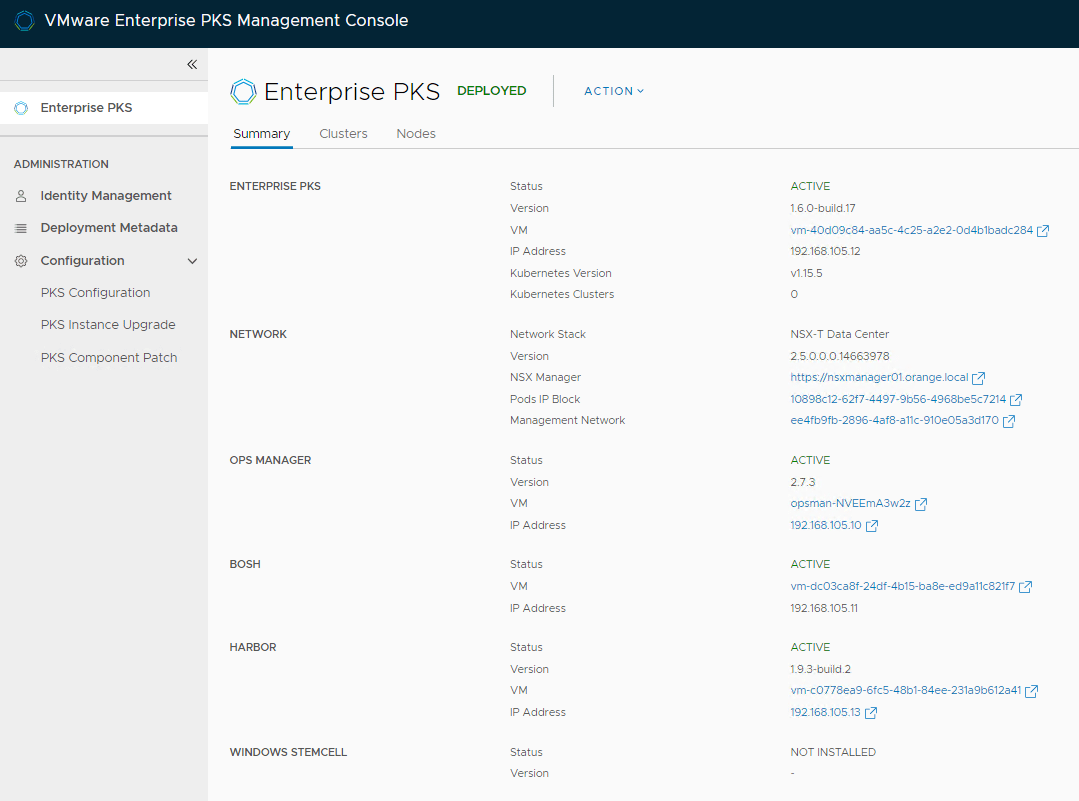Open Management Network link ee4fb9fb
The width and height of the screenshot is (1079, 801).
click(x=895, y=420)
